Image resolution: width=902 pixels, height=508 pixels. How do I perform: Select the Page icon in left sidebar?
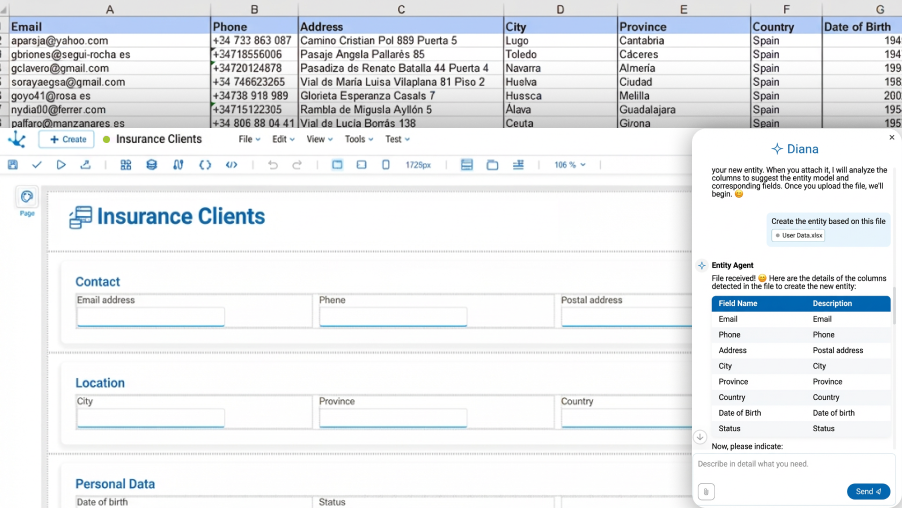(27, 197)
